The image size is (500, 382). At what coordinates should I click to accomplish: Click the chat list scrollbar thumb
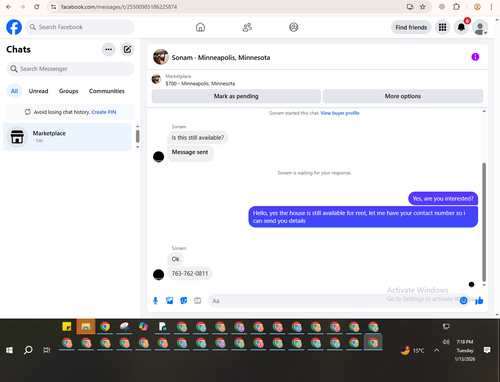point(138,136)
